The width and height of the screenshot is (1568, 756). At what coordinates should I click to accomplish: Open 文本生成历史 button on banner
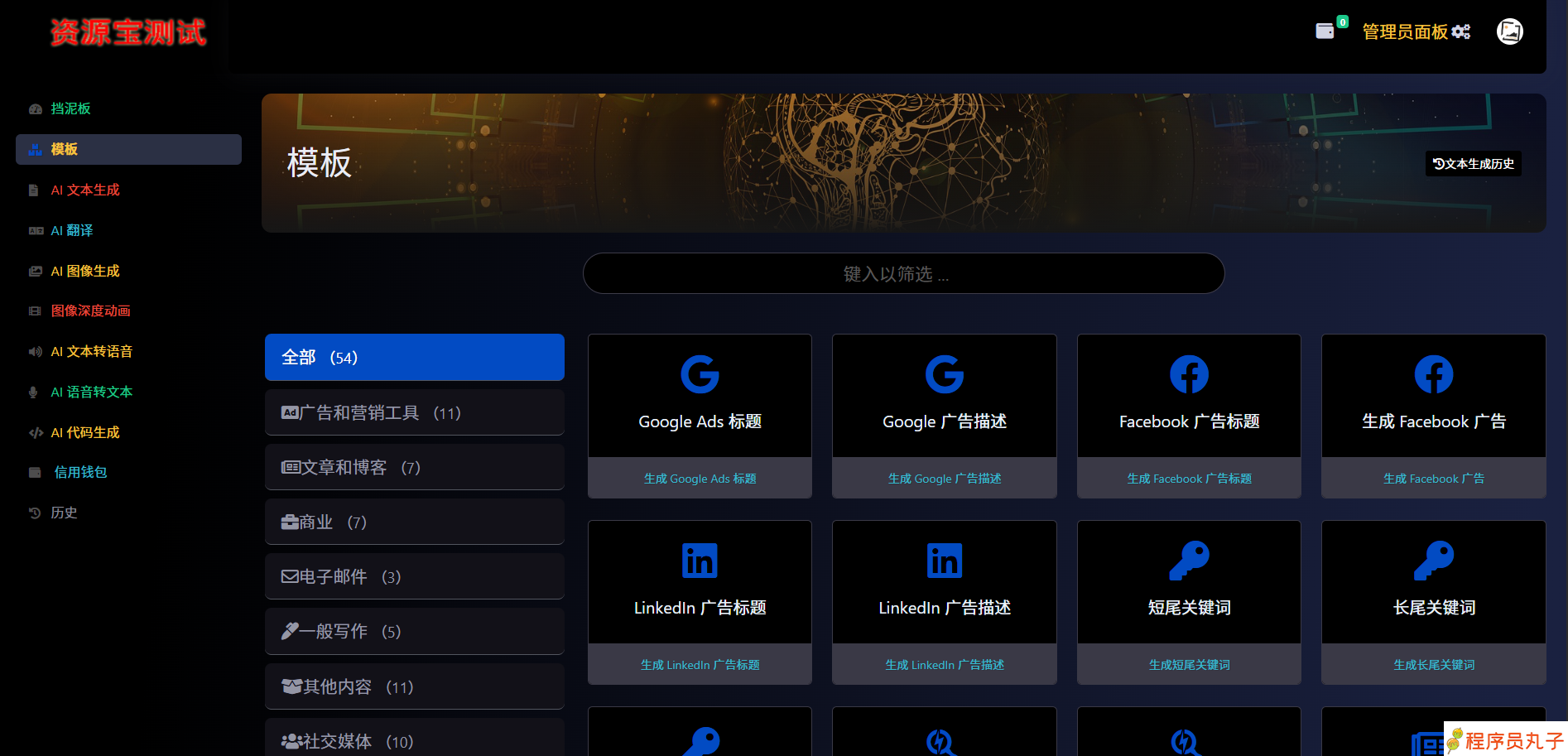1474,164
